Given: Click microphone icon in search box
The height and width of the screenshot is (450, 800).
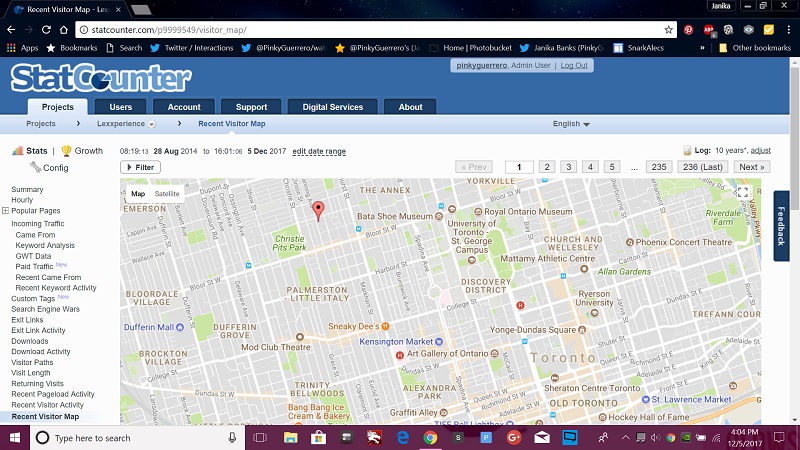Looking at the screenshot, I should (x=232, y=438).
